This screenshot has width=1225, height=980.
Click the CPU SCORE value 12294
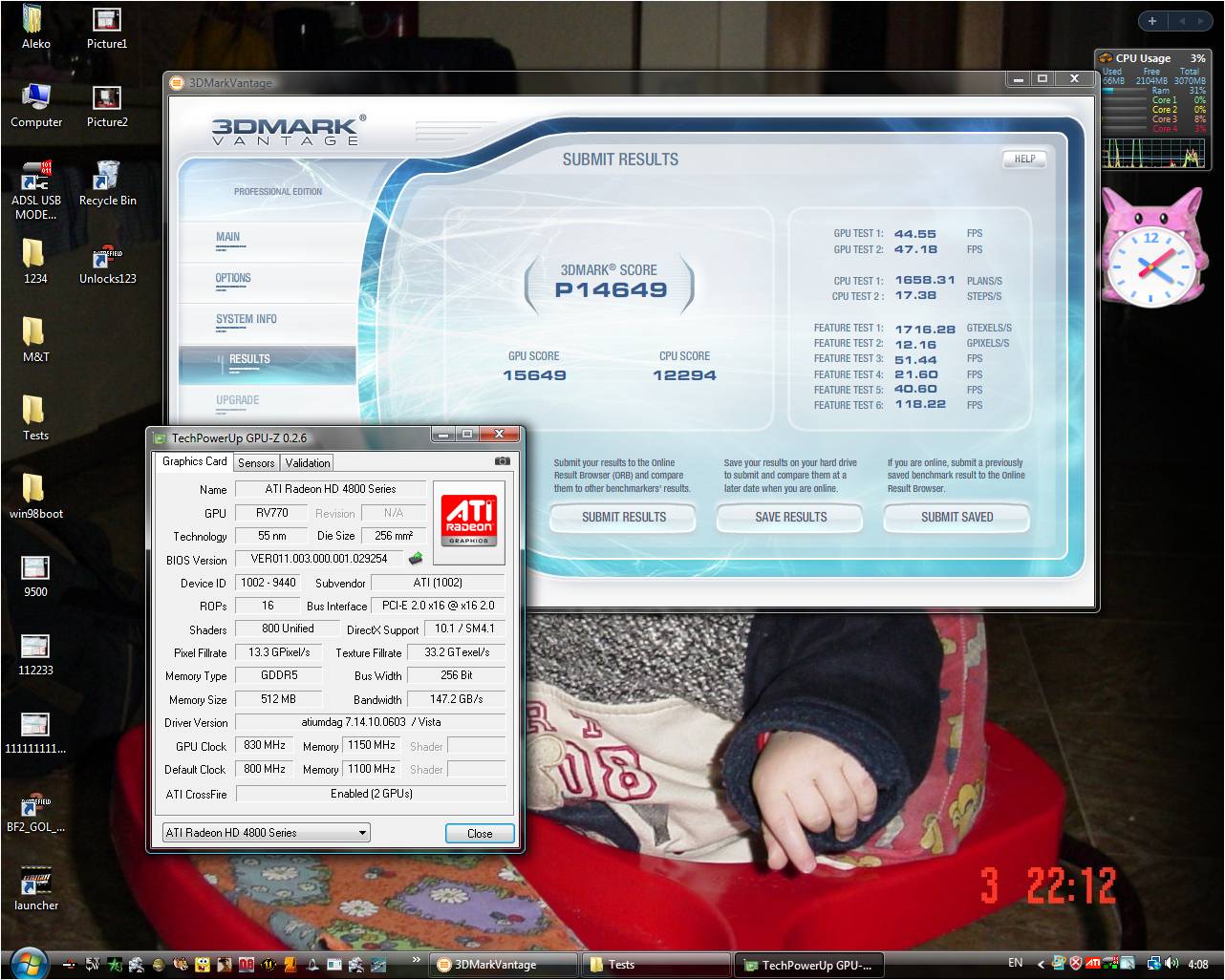tap(684, 375)
